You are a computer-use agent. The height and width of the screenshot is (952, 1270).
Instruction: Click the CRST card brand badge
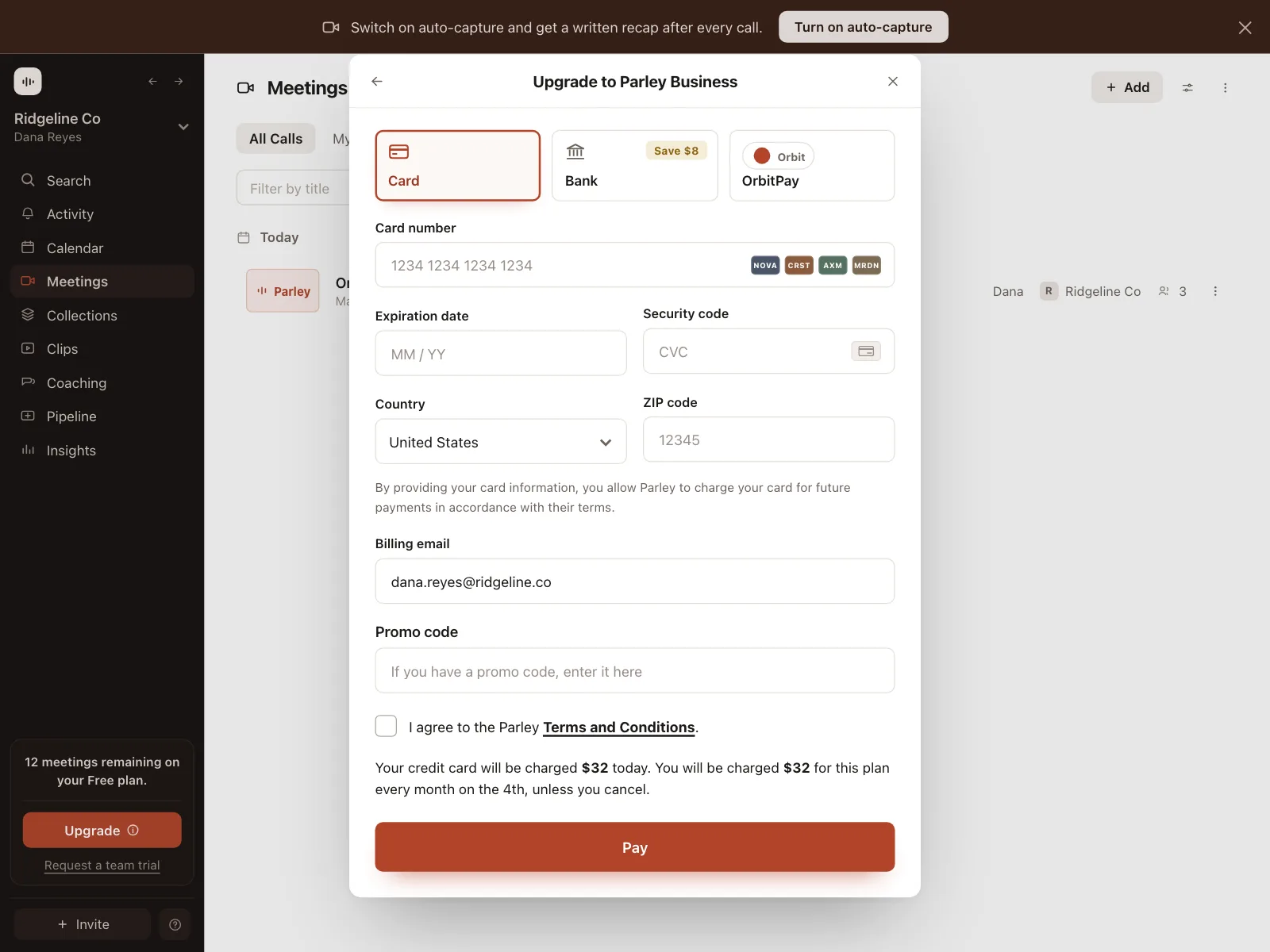point(799,265)
